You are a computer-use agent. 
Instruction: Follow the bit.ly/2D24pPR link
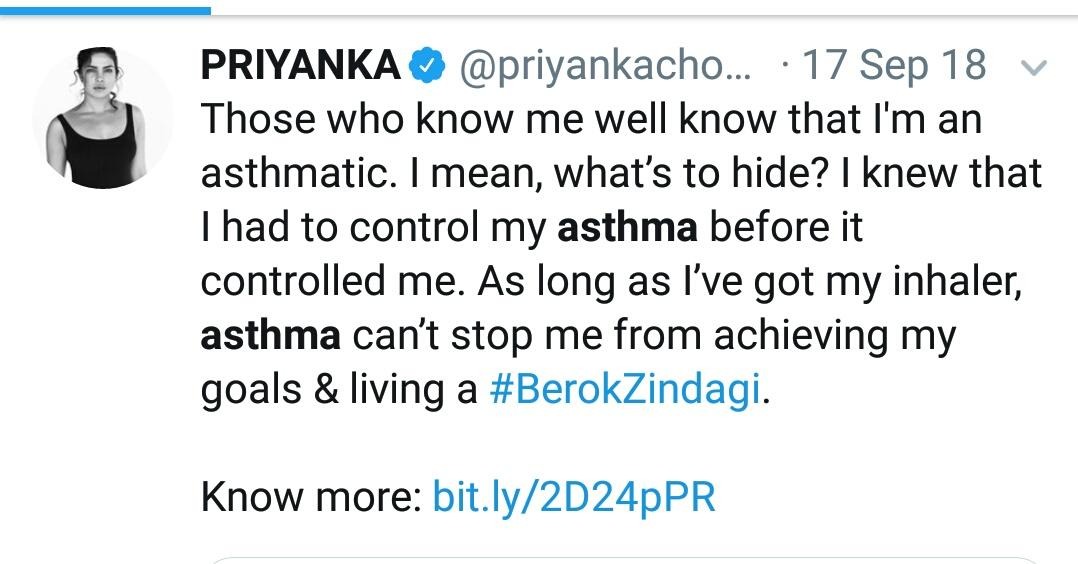[x=573, y=497]
